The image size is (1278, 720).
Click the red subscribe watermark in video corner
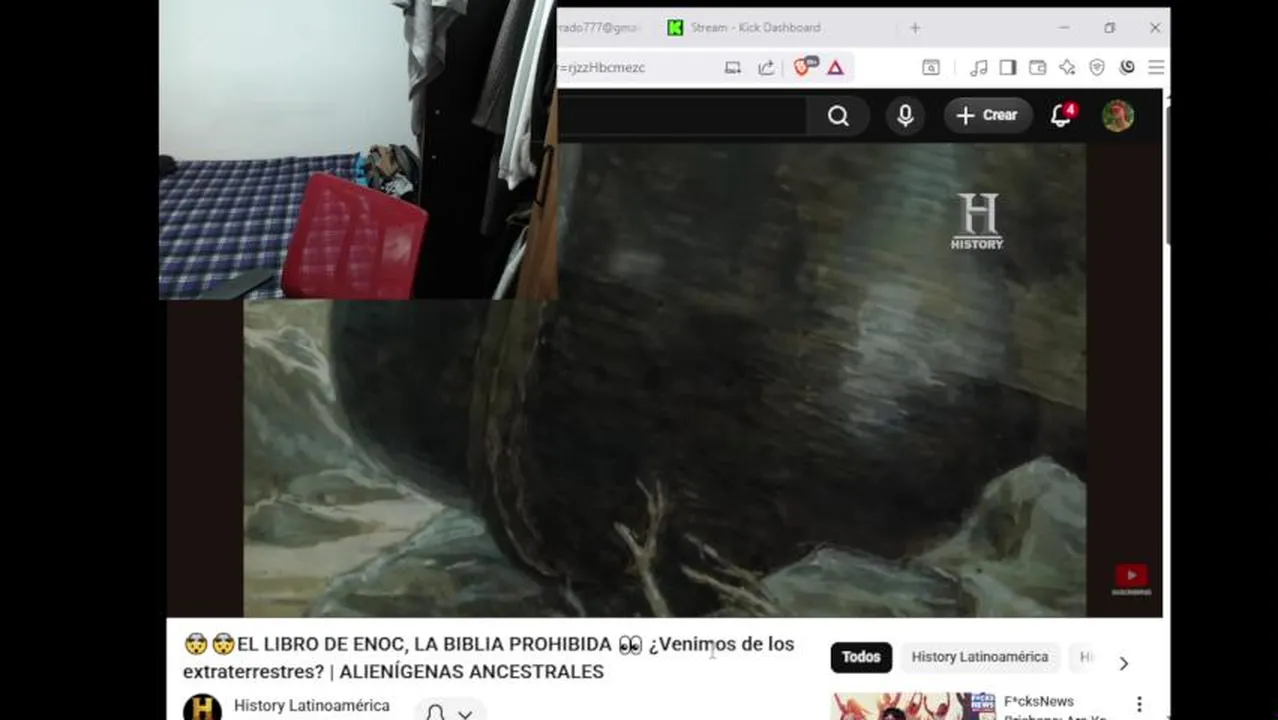(1131, 579)
